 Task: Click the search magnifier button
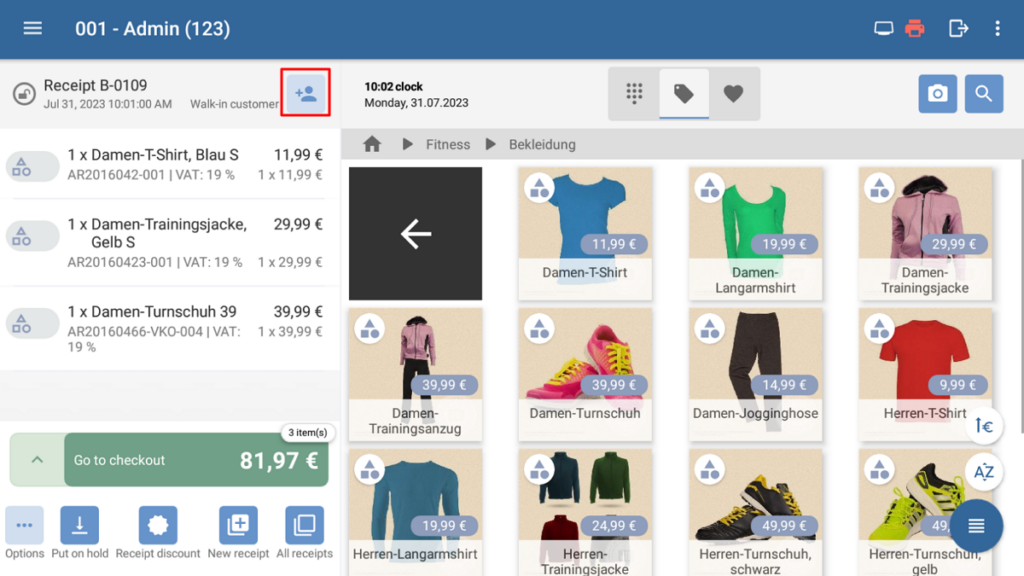point(983,94)
